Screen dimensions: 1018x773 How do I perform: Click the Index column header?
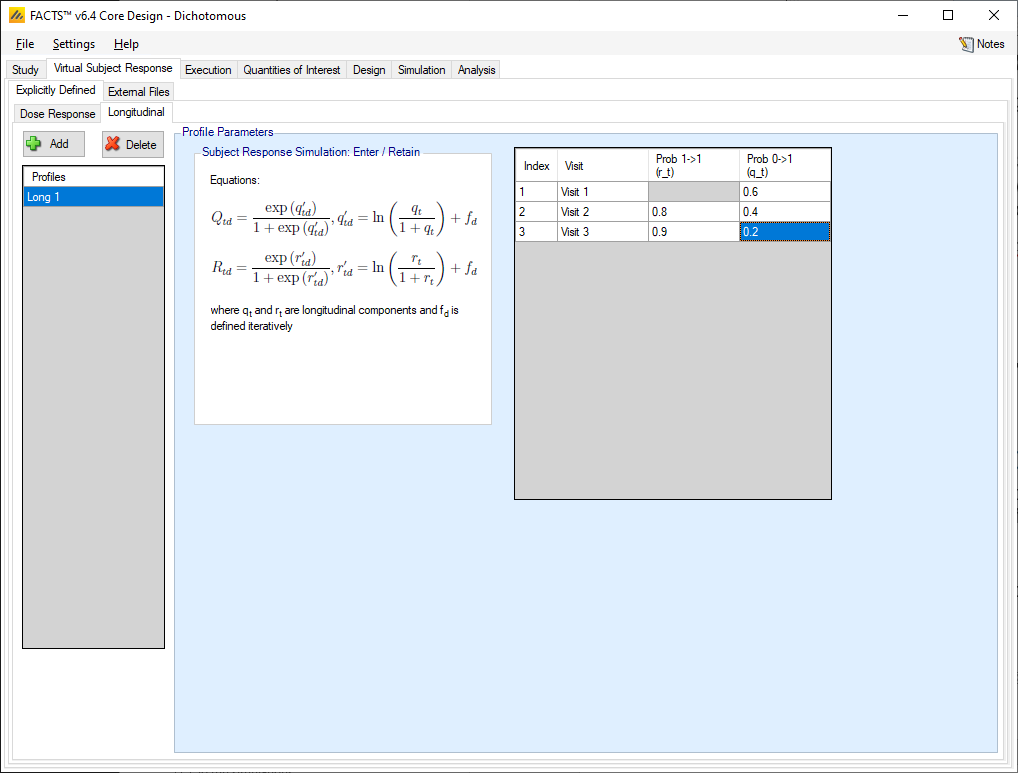point(536,166)
